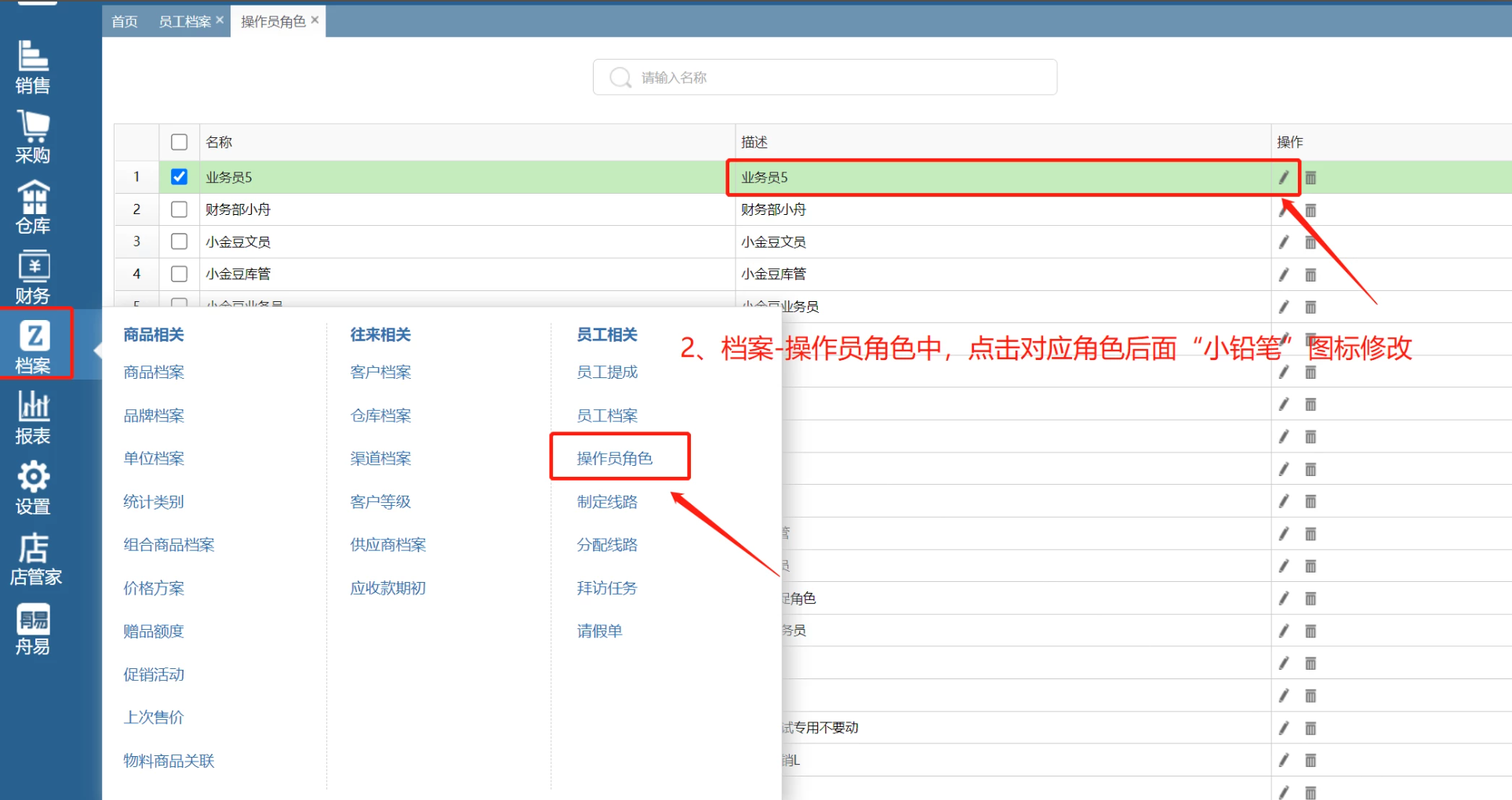Open the 销售 sales module icon
The height and width of the screenshot is (800, 1512).
[x=33, y=67]
